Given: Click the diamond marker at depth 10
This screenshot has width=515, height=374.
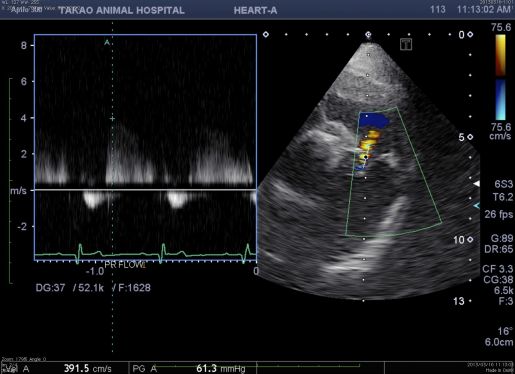Looking at the screenshot, I should tap(470, 239).
